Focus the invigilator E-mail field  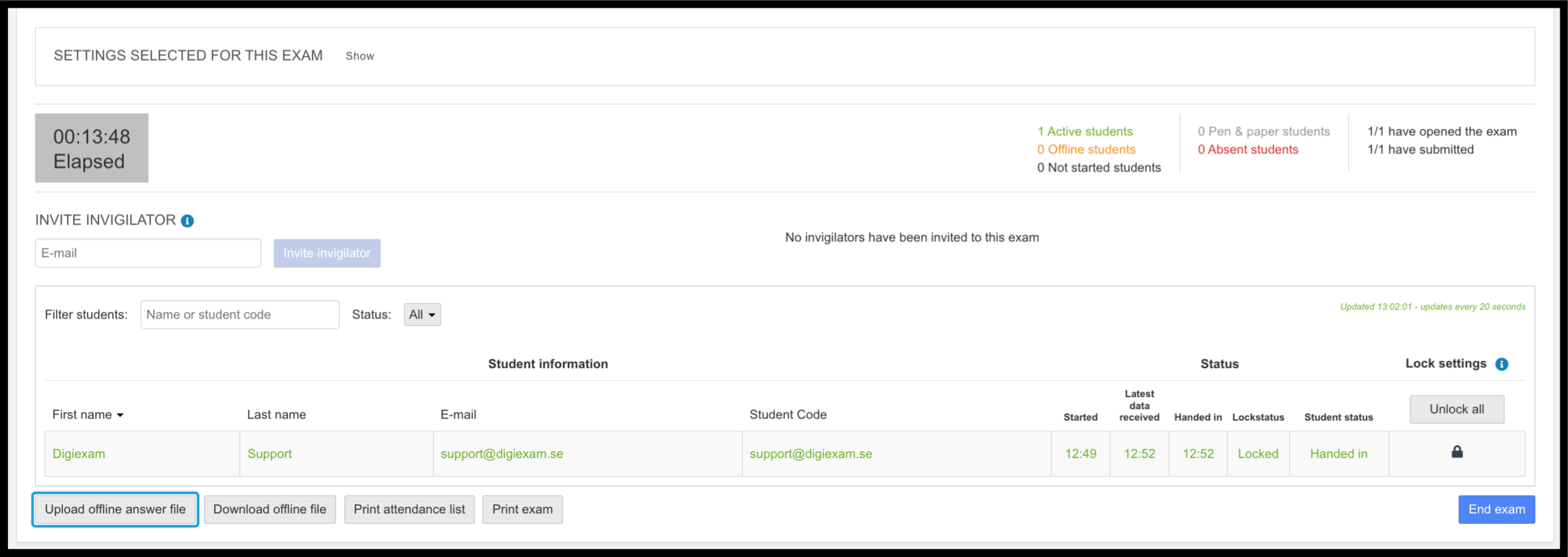(148, 253)
